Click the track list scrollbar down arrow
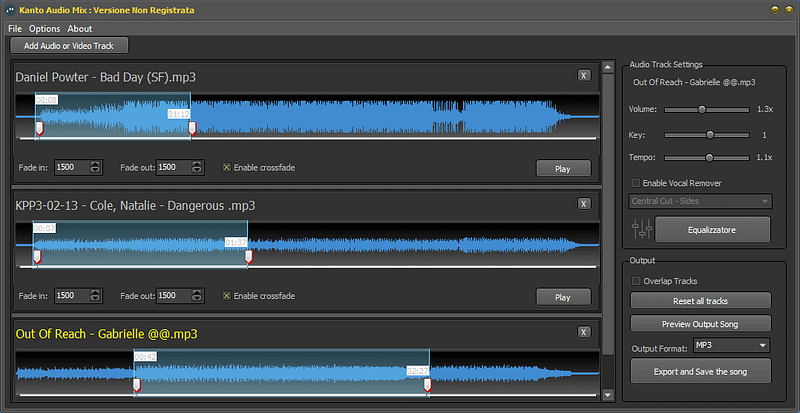Screen dimensions: 800x413 click(x=608, y=395)
